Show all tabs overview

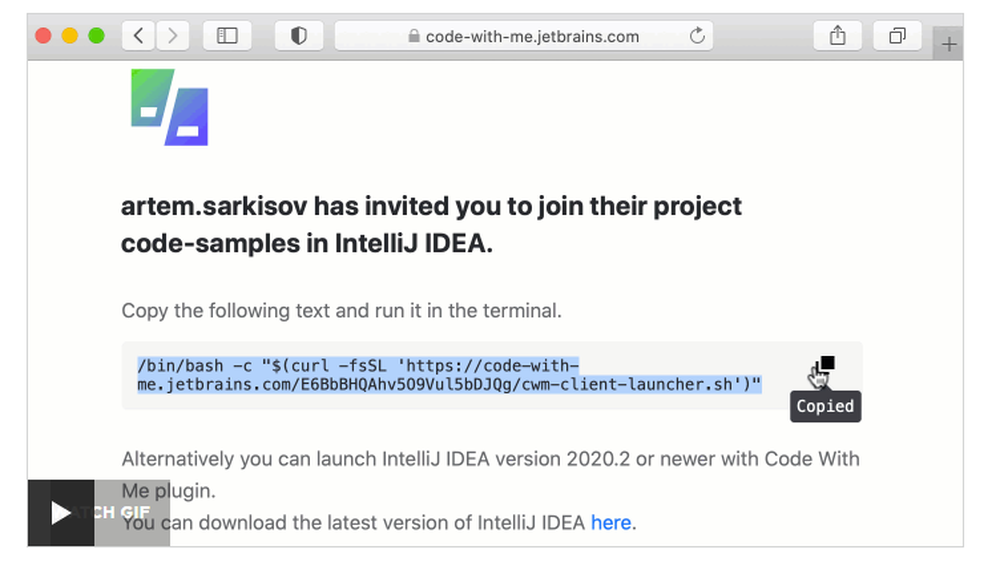[897, 36]
